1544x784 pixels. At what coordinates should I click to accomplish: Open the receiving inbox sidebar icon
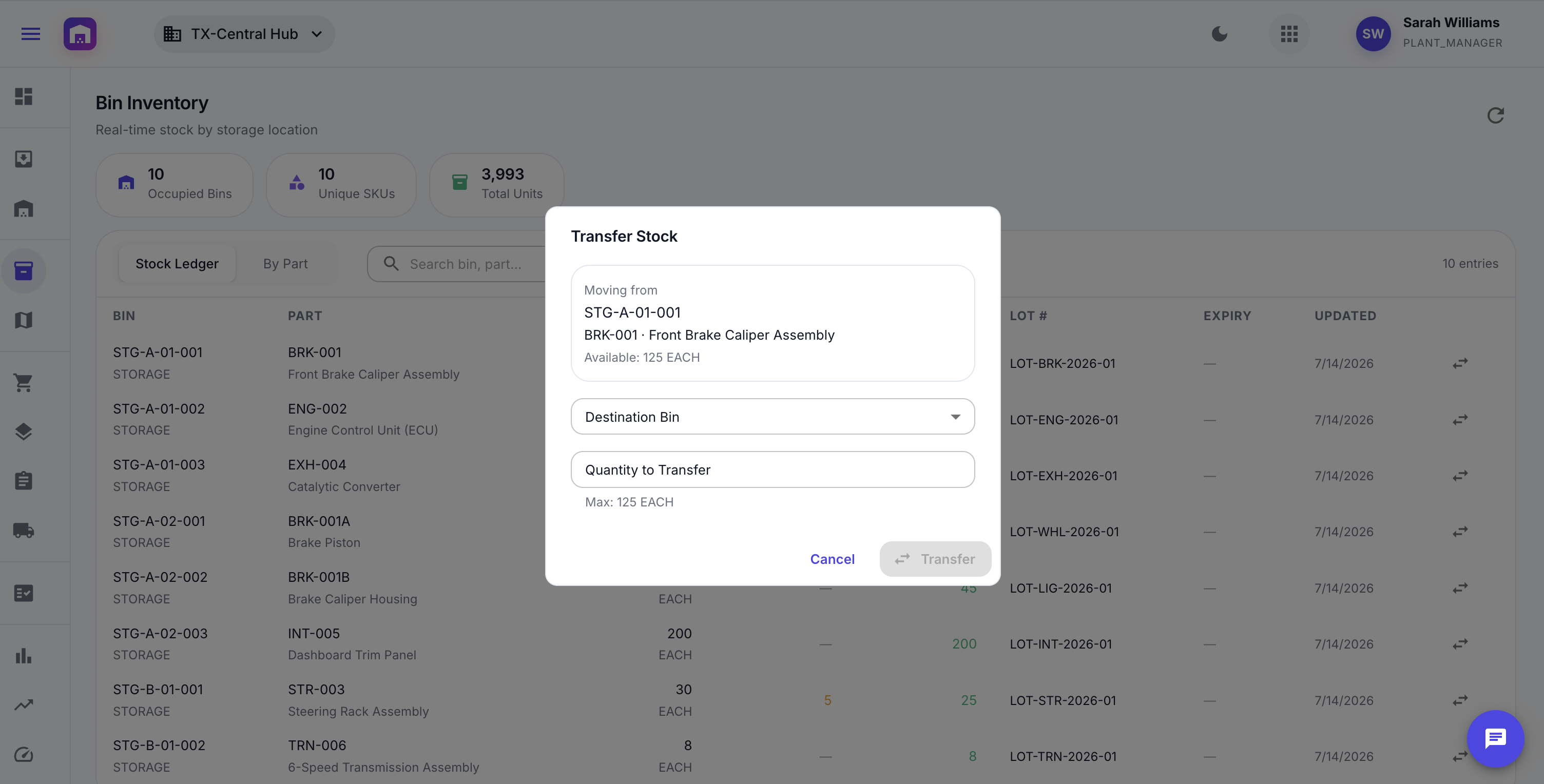pos(24,159)
